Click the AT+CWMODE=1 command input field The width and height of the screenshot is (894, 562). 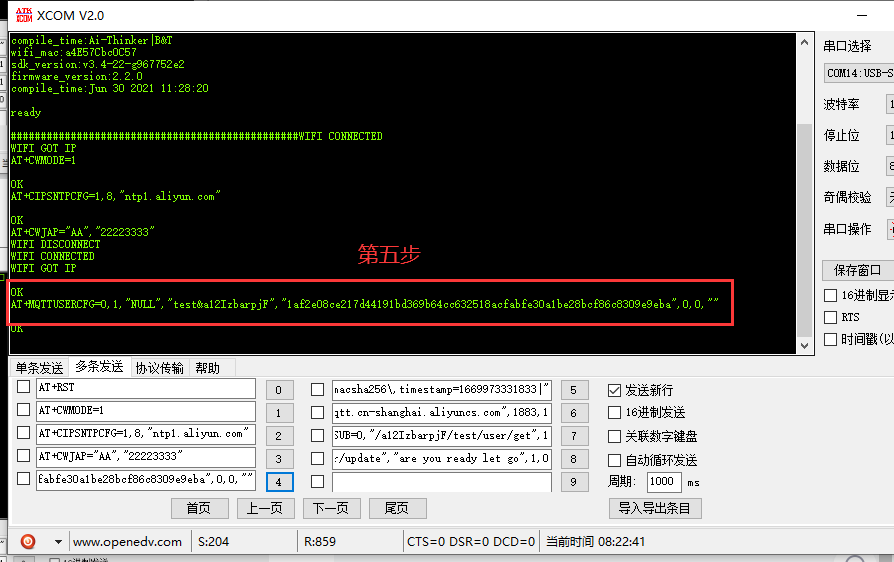(x=145, y=411)
